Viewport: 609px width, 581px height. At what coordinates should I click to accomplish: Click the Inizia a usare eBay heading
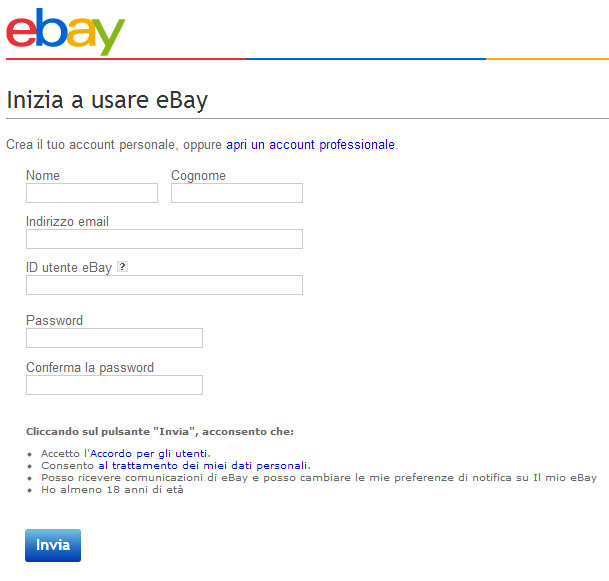click(x=107, y=100)
